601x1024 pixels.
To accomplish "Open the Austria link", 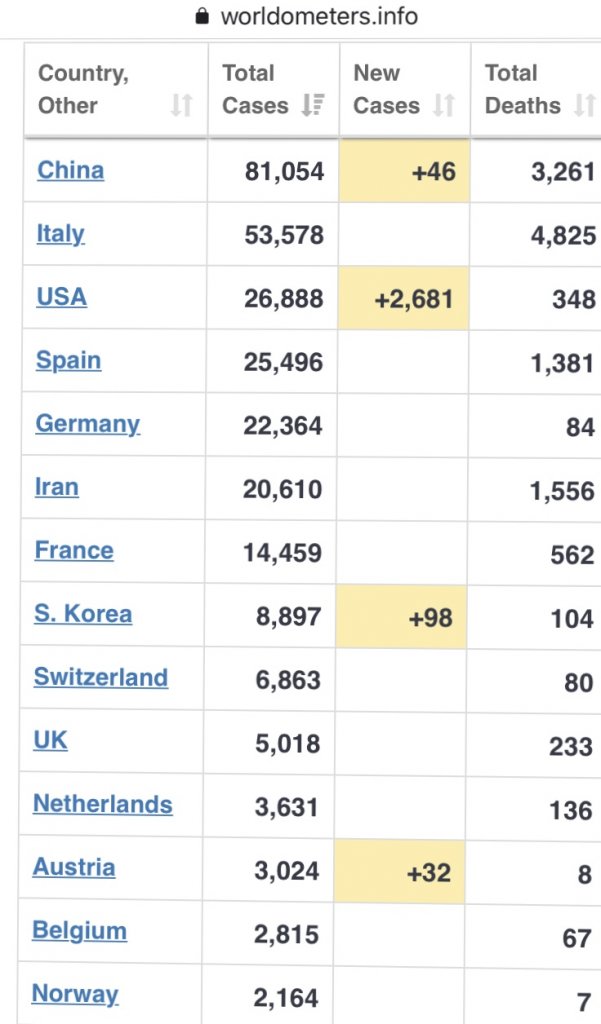I will (74, 867).
